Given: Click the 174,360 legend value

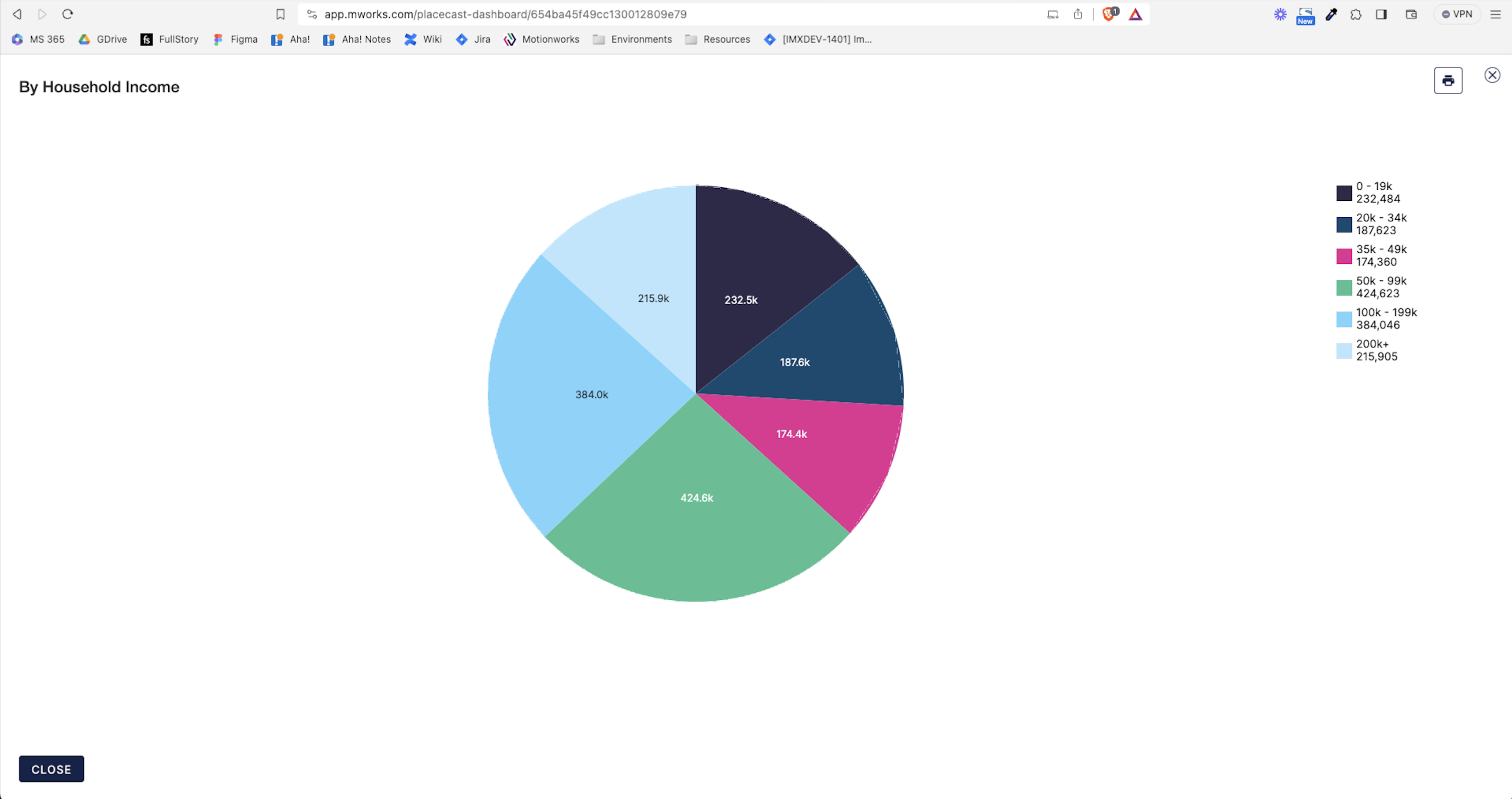Looking at the screenshot, I should pyautogui.click(x=1376, y=262).
